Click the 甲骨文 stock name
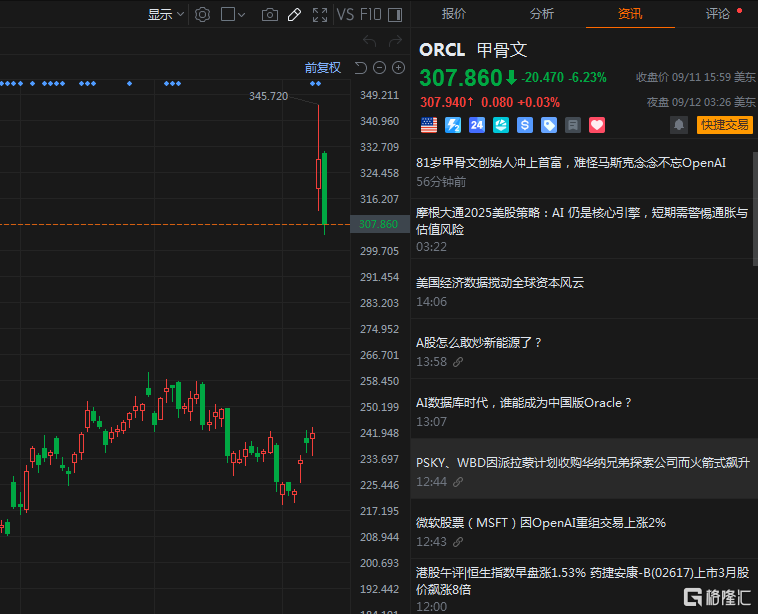This screenshot has width=758, height=614. pos(502,50)
